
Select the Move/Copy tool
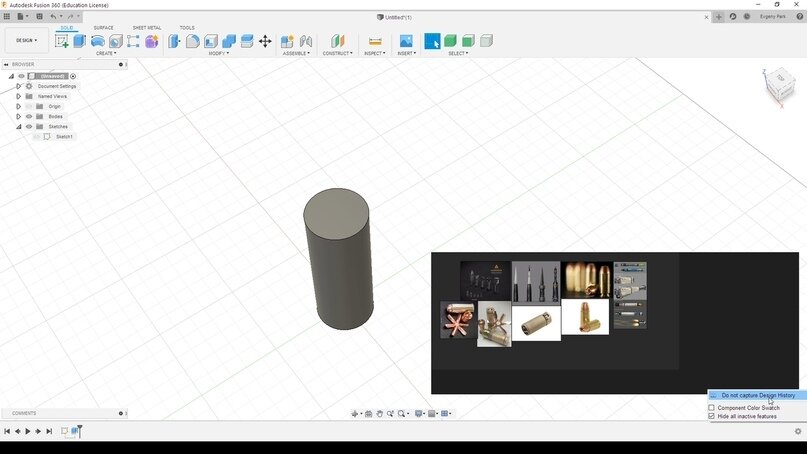[265, 41]
